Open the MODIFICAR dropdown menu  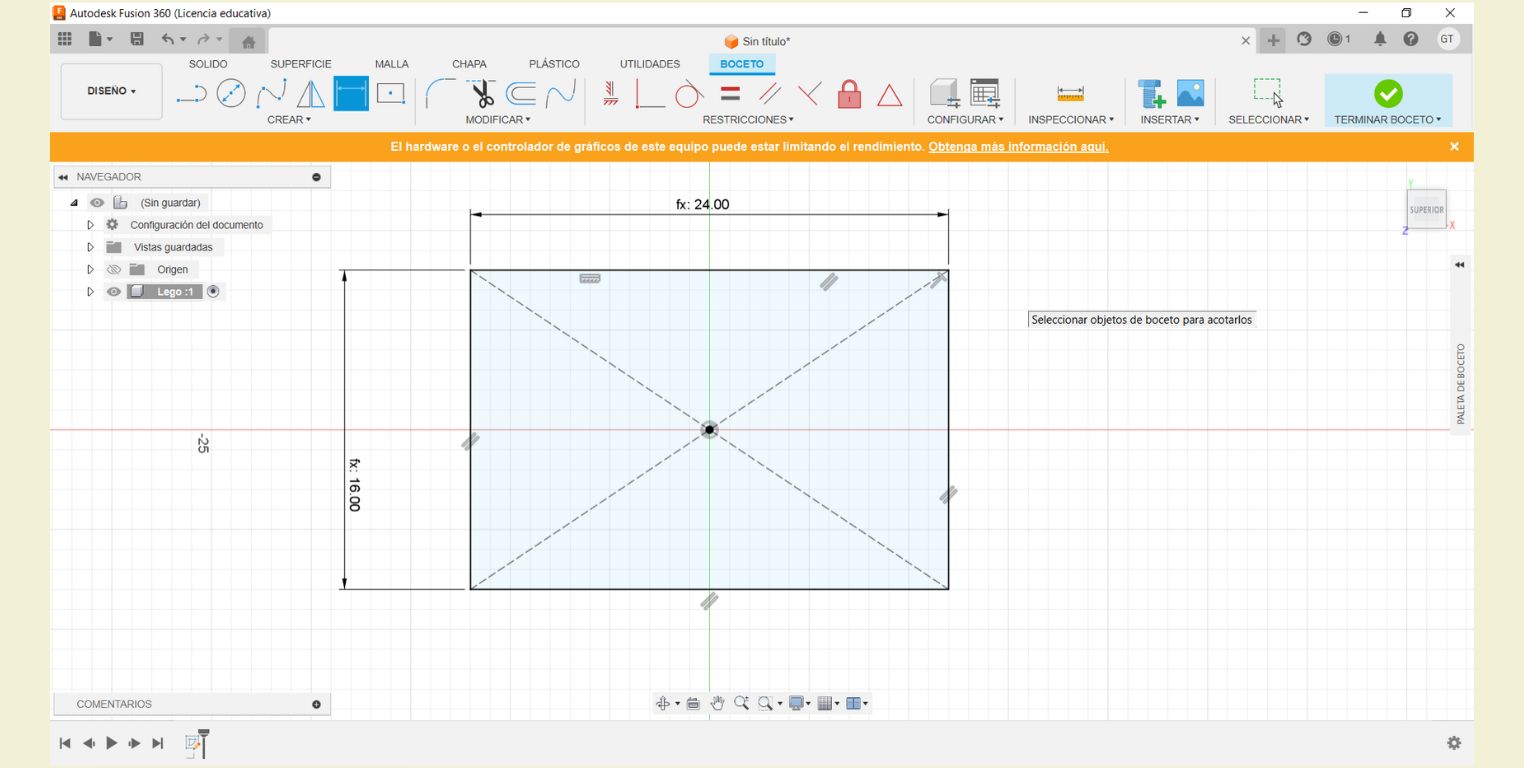498,120
